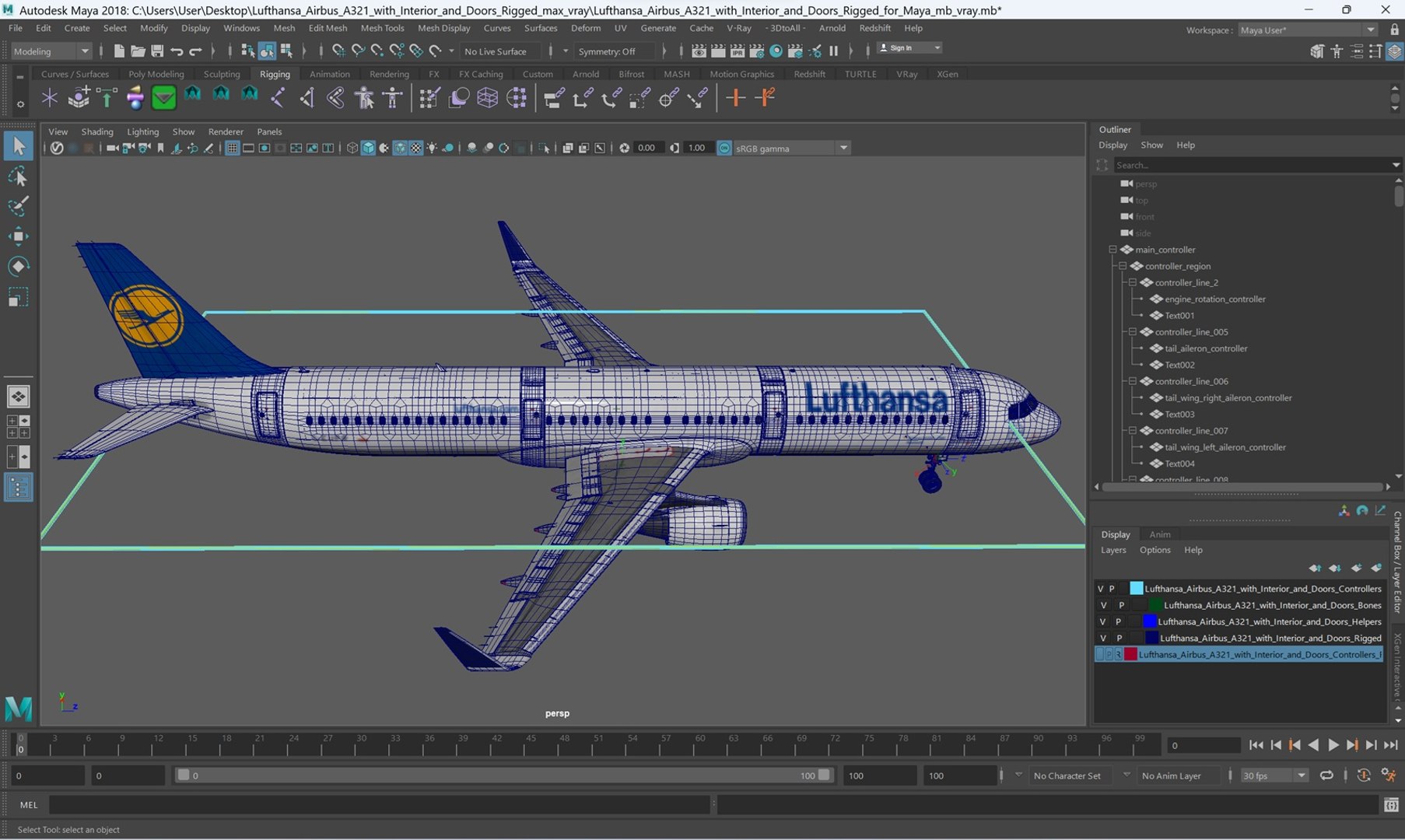Click the Controllers layer cyan color swatch

click(x=1136, y=589)
